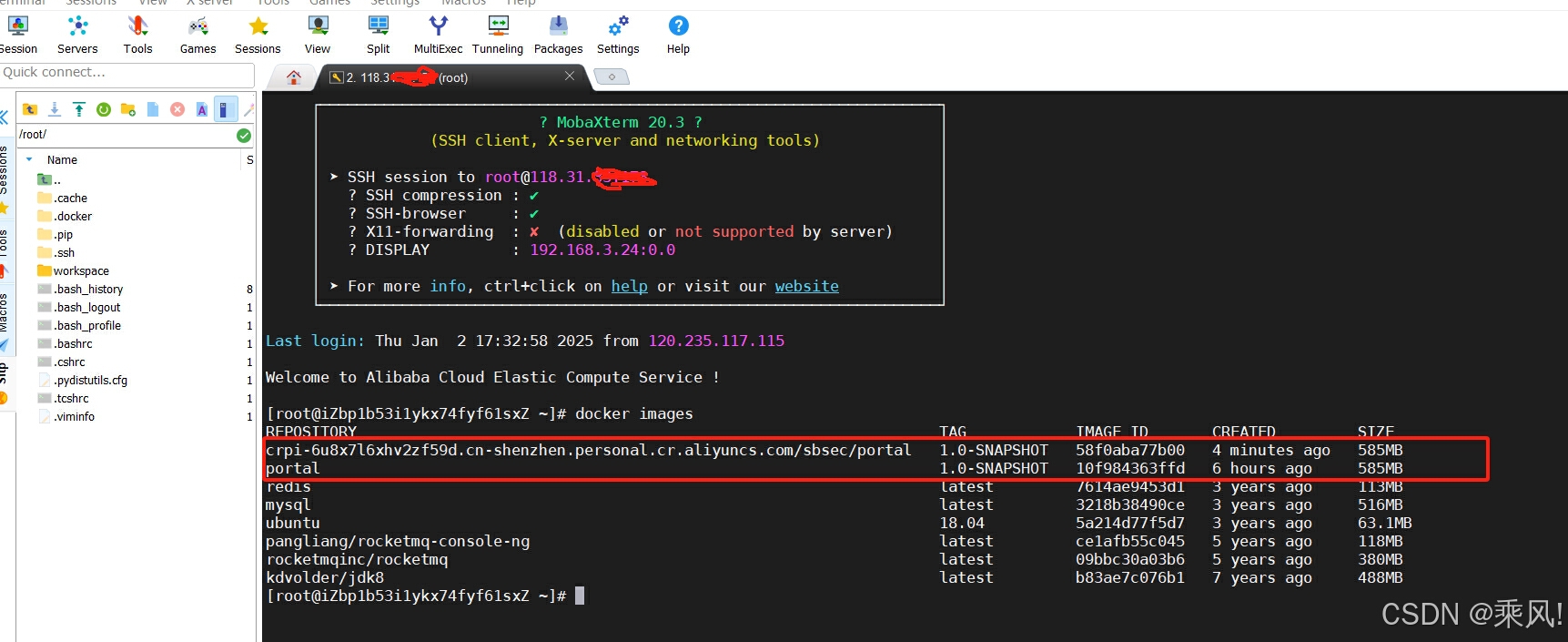Go to parent folder in SFTP toolbar
This screenshot has height=642, width=1568.
coord(30,109)
